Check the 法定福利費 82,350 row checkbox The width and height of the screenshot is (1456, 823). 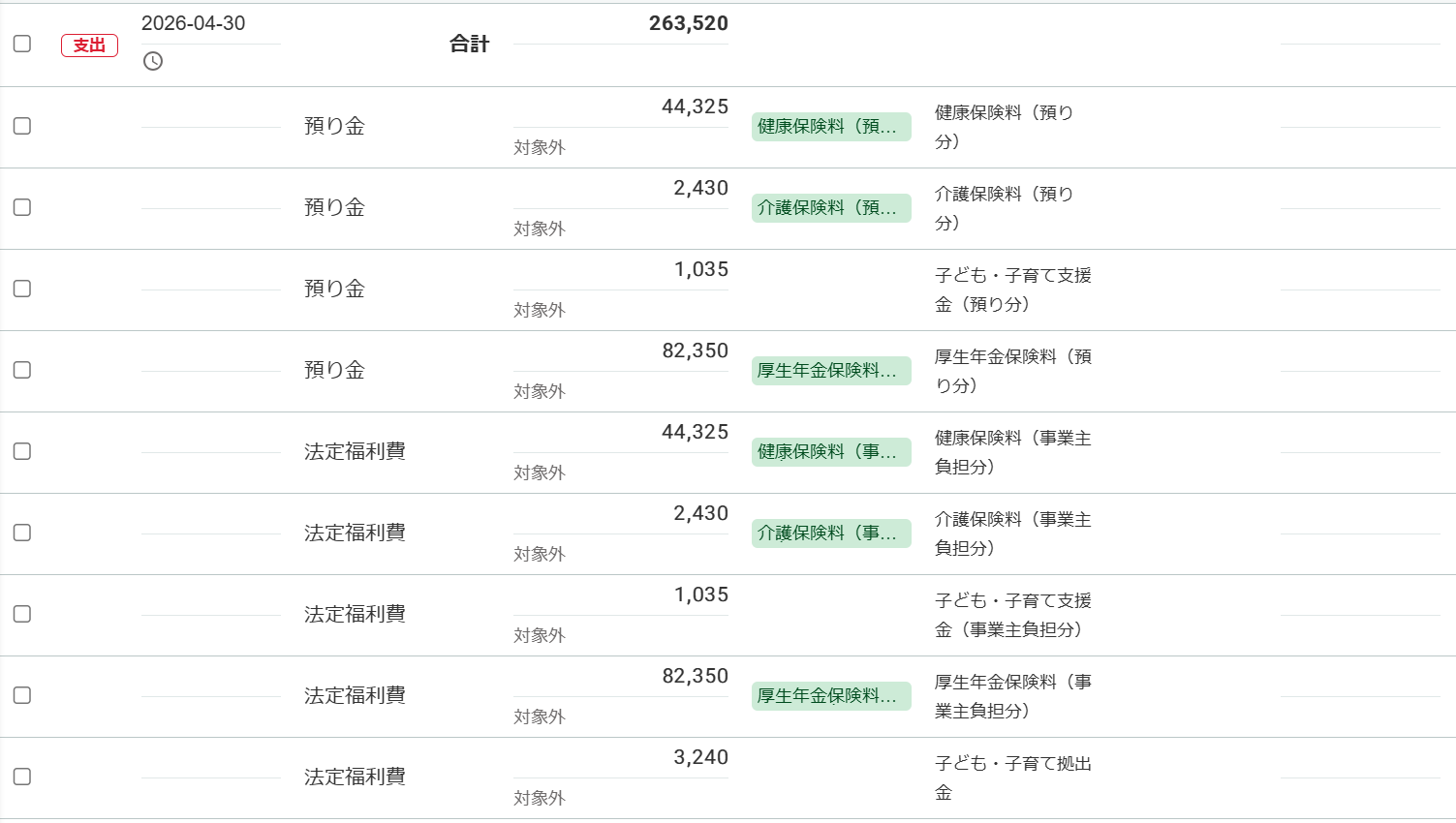coord(22,695)
